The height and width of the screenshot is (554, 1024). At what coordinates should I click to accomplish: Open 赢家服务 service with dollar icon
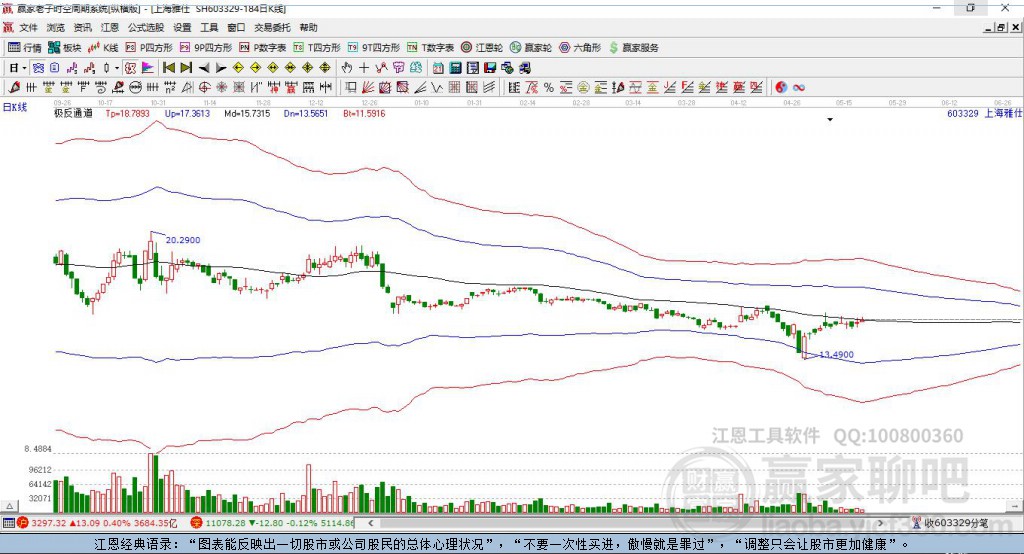634,48
